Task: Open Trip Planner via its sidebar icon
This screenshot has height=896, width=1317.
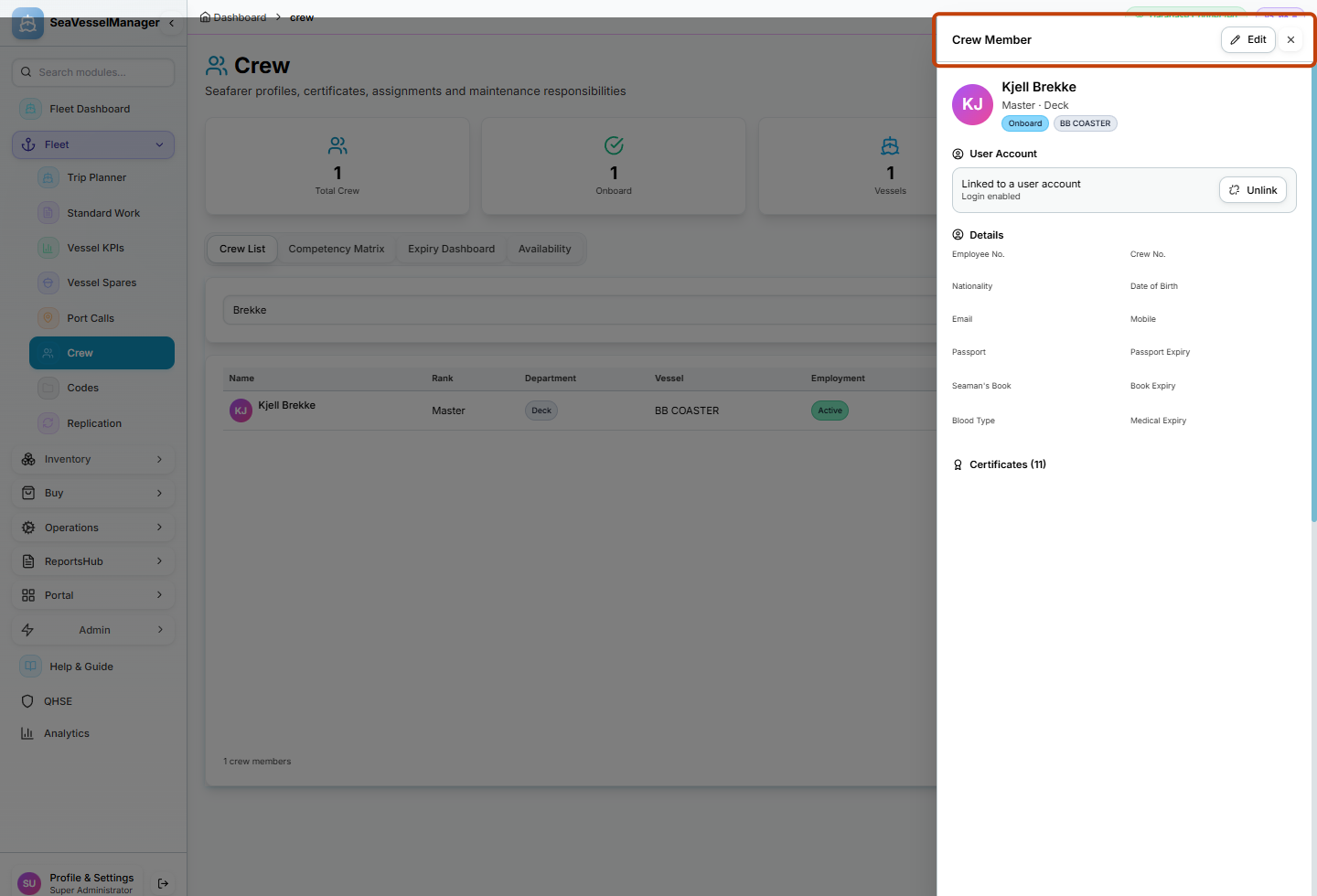Action: 48,177
